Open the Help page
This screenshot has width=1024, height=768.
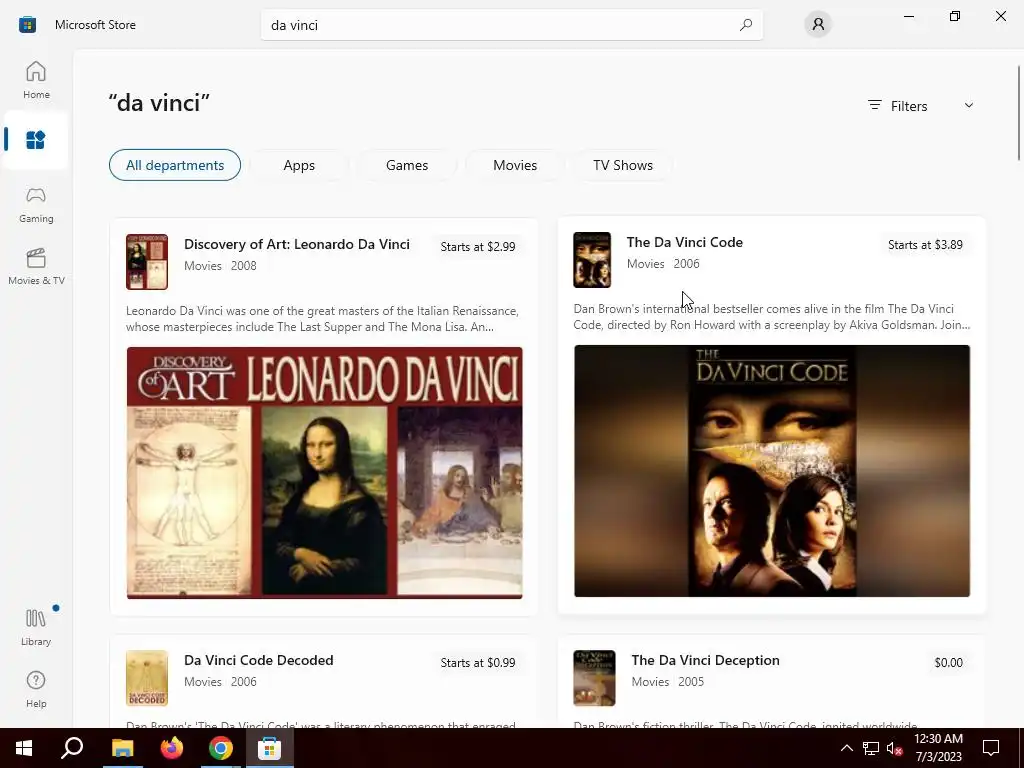(36, 690)
